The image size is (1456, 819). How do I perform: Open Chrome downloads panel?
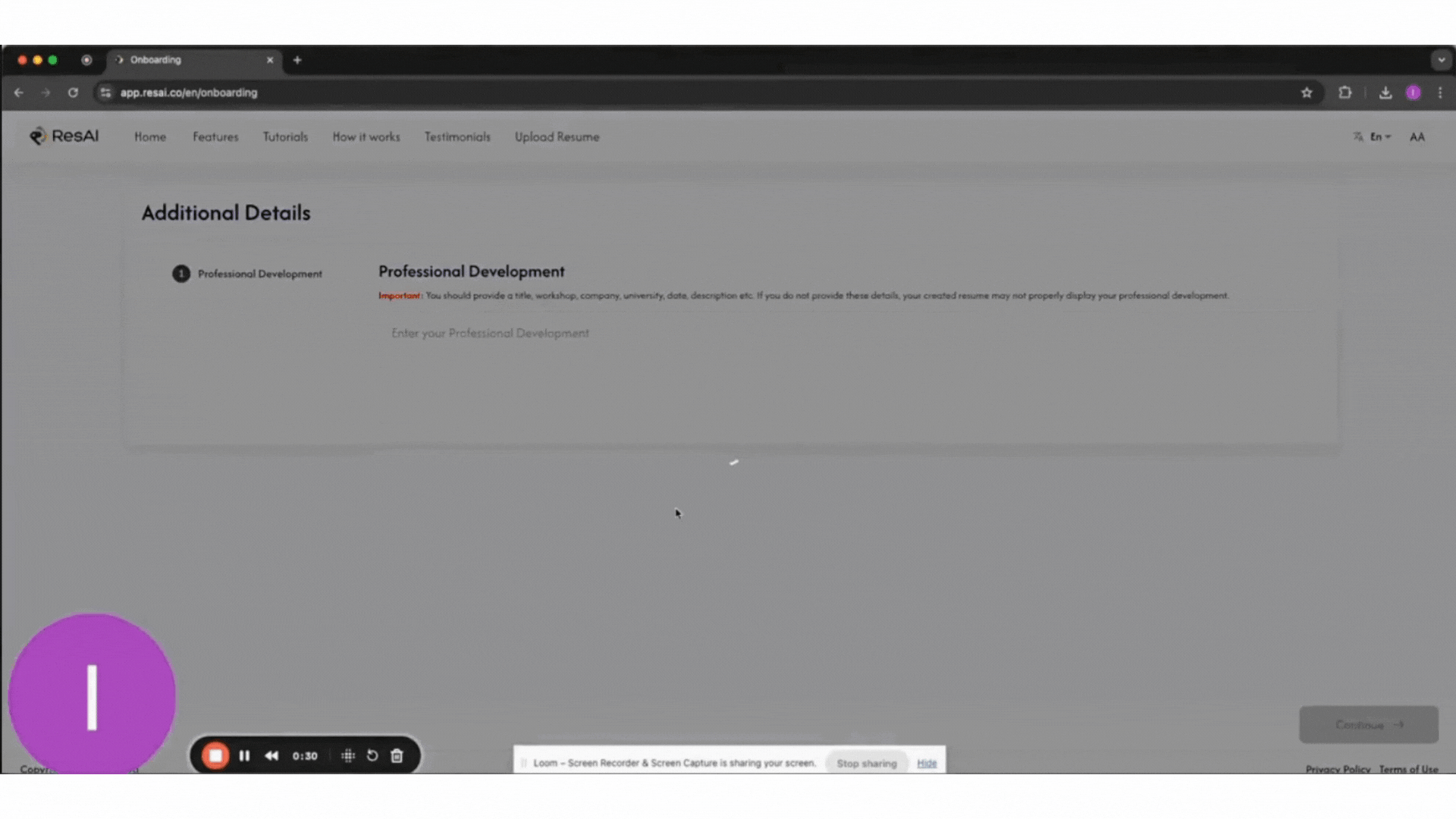click(x=1385, y=92)
